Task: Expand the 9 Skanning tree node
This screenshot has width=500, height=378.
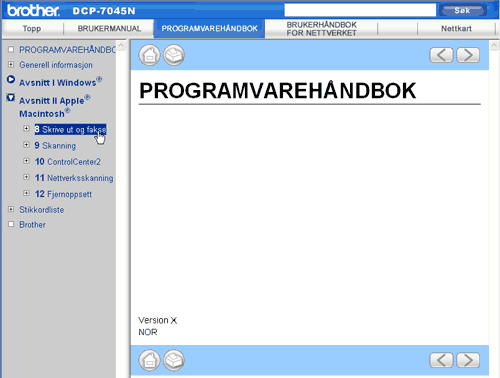Action: [x=26, y=145]
